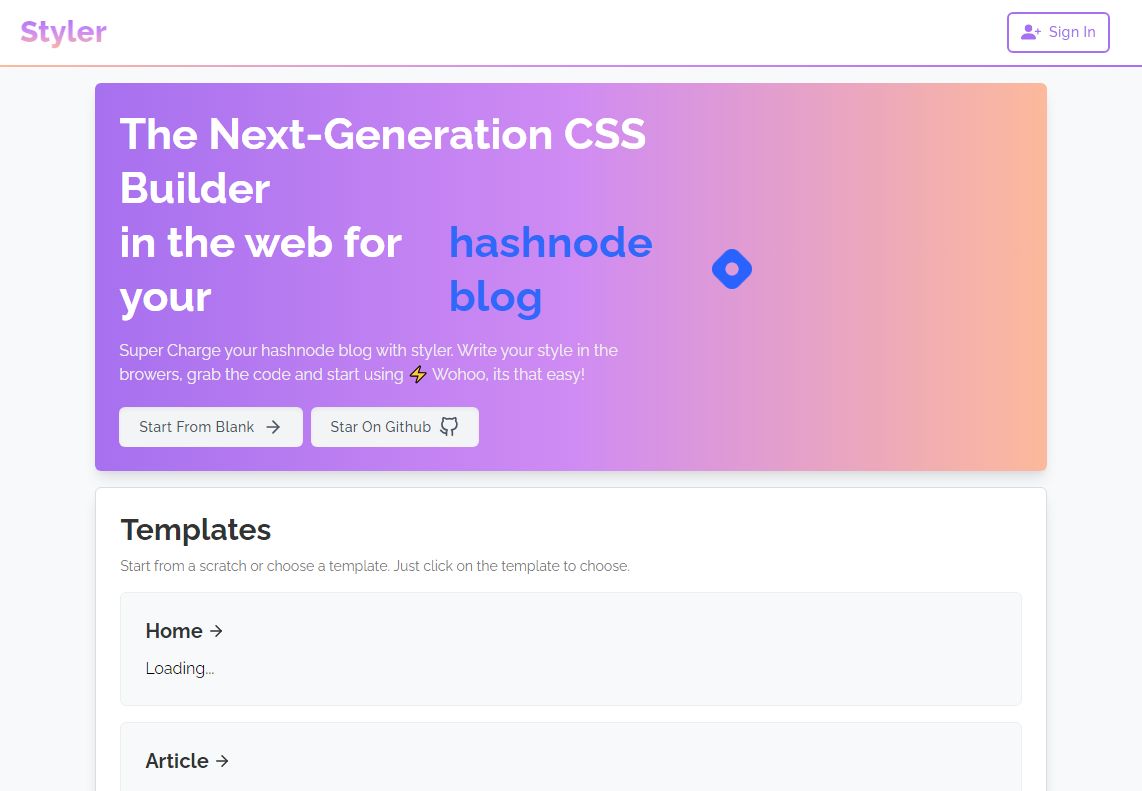Click the Sign In button
The height and width of the screenshot is (791, 1142).
[1058, 32]
